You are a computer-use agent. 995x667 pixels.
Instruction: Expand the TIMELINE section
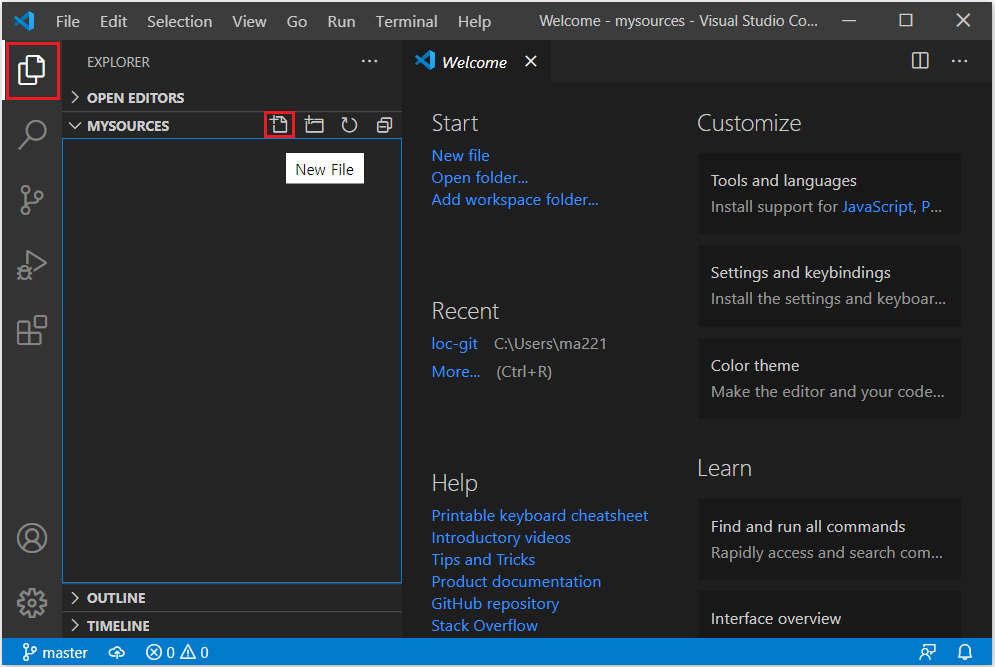[232, 626]
